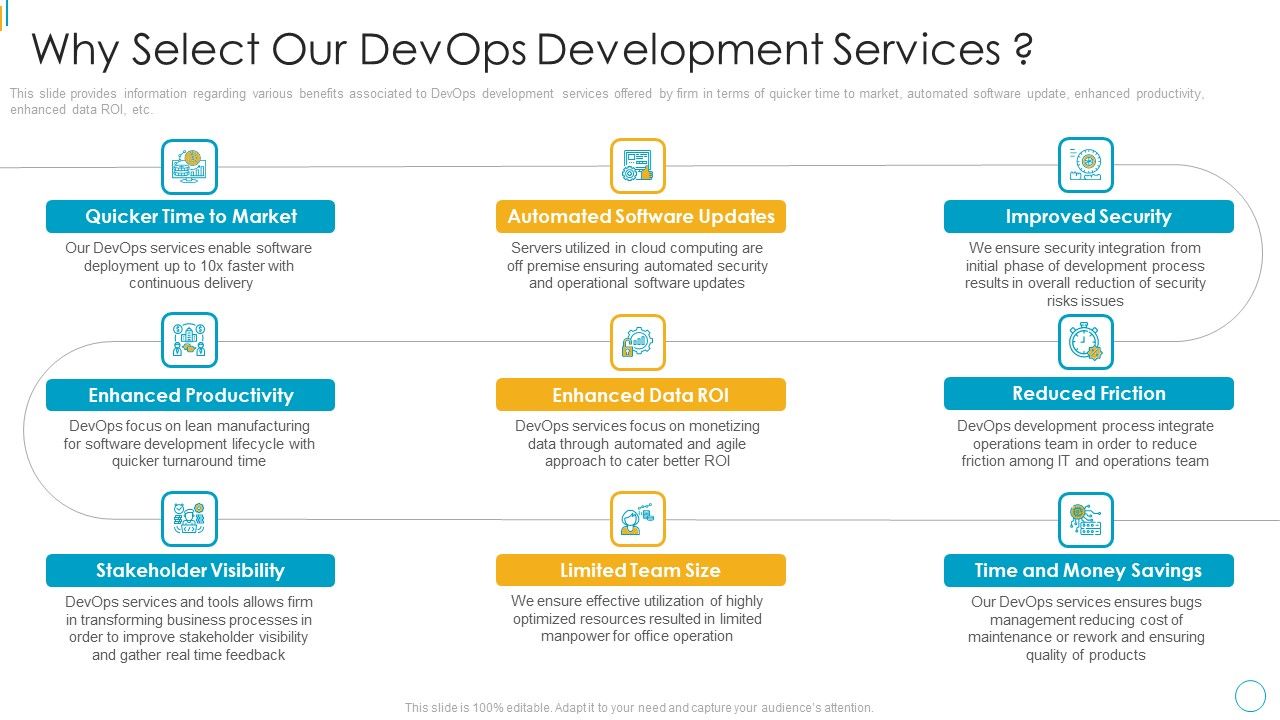Screen dimensions: 1280x720
Task: Click the Enhanced Data ROI gear-lock icon
Action: click(x=638, y=343)
